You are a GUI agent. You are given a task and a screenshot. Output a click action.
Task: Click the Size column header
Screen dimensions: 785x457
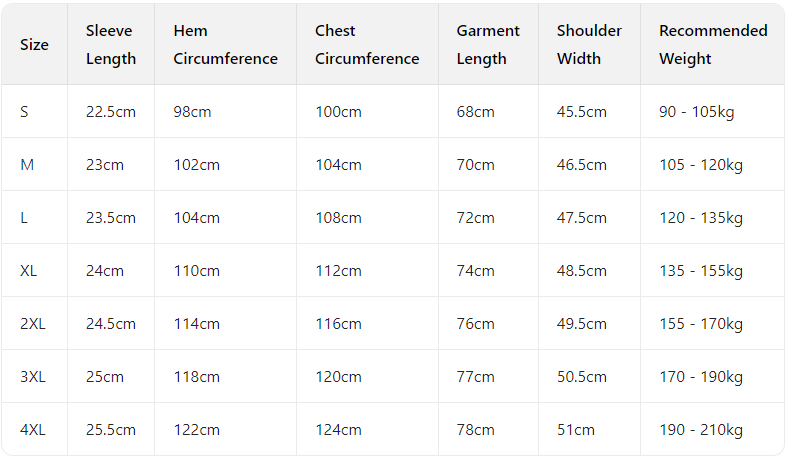(34, 45)
